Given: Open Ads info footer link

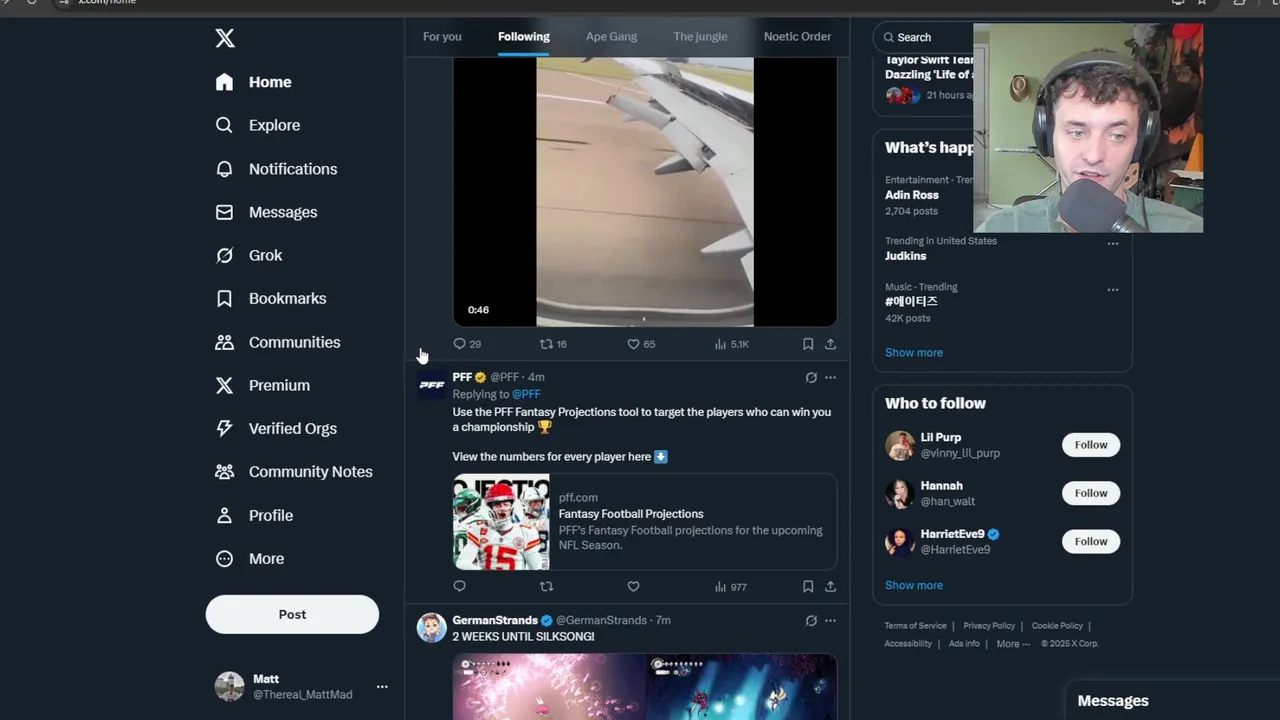Looking at the screenshot, I should point(964,644).
